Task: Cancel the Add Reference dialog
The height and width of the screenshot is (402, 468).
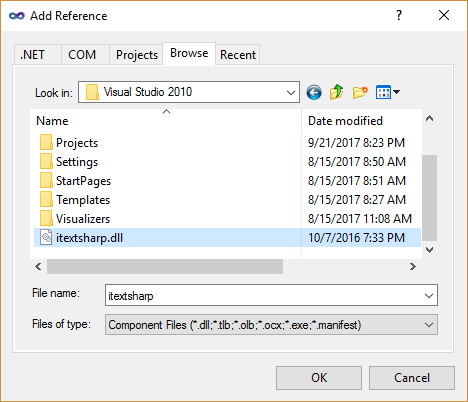Action: (x=412, y=378)
